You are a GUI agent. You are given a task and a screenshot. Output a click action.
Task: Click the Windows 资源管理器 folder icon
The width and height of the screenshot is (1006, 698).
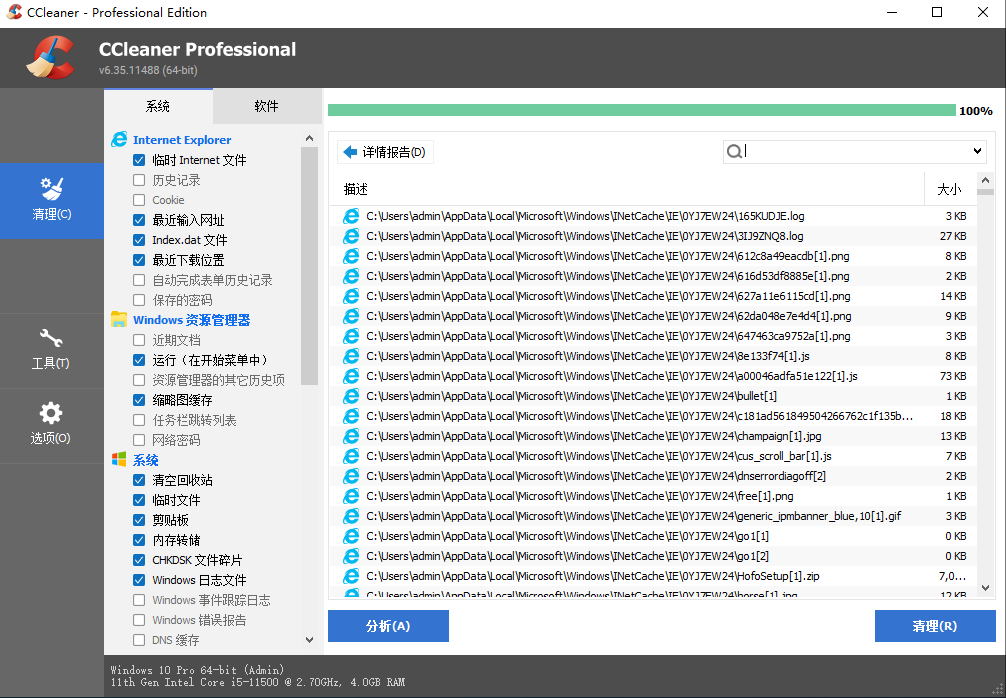click(x=119, y=319)
